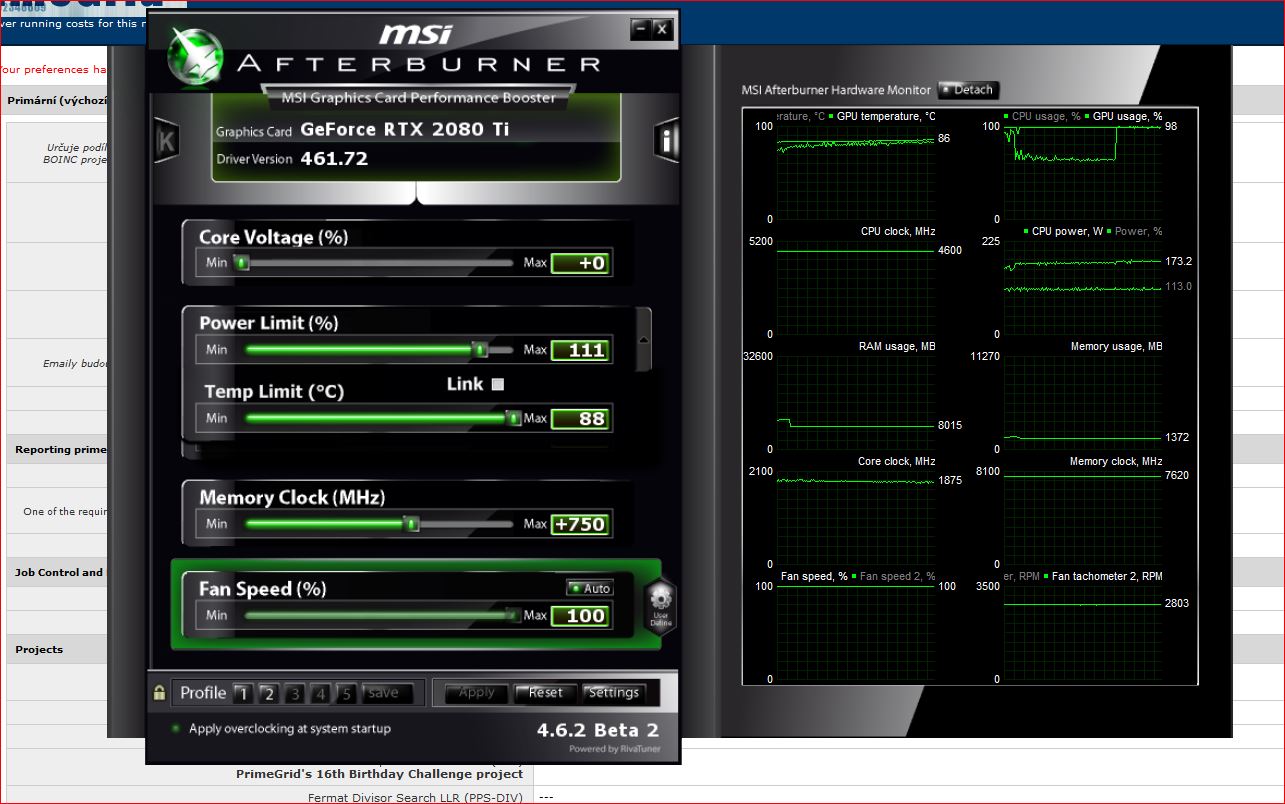Screen dimensions: 1285x804
Task: Enable Apply overclocking at system startup
Action: point(176,729)
